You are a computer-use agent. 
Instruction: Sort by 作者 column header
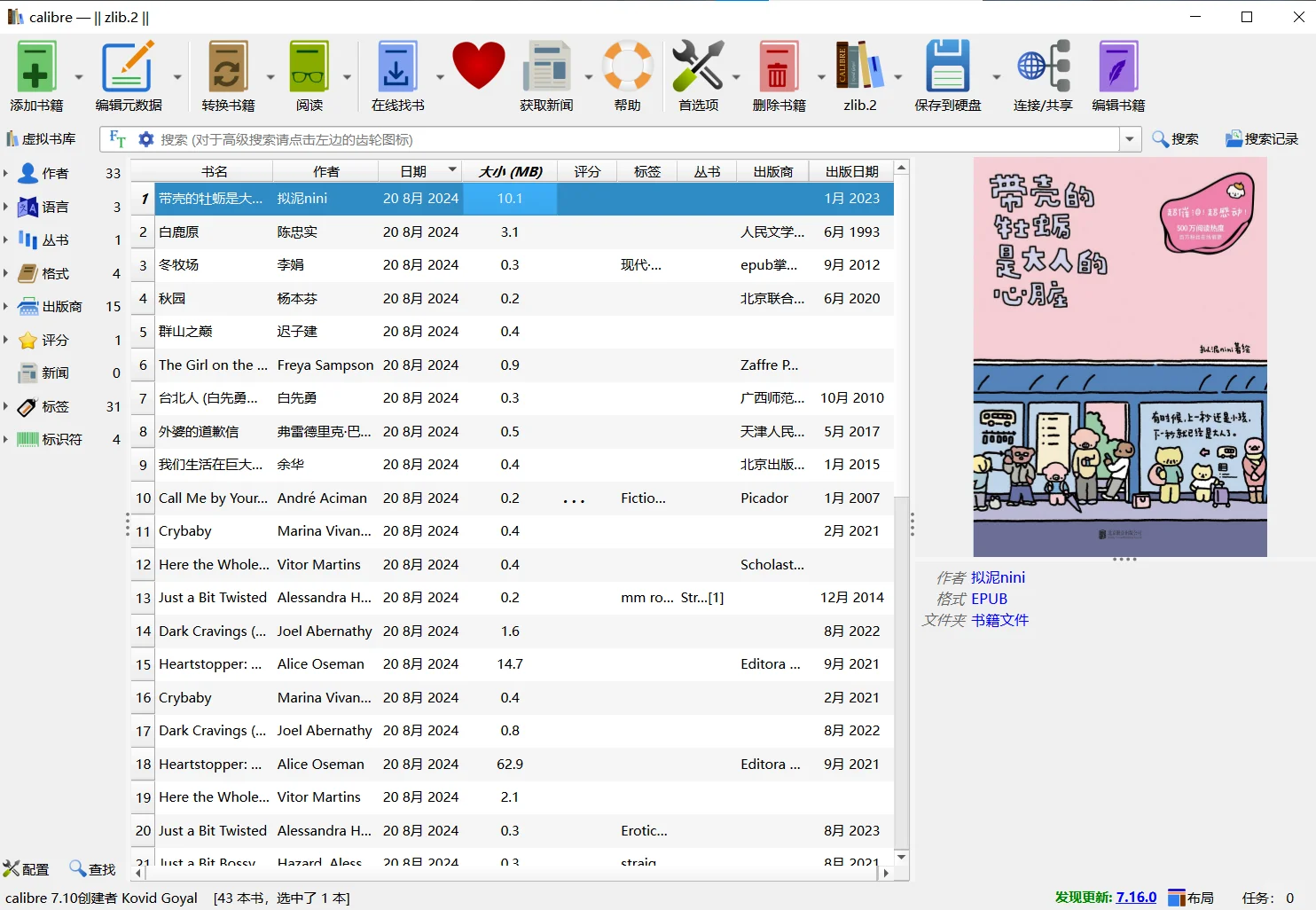(x=325, y=171)
